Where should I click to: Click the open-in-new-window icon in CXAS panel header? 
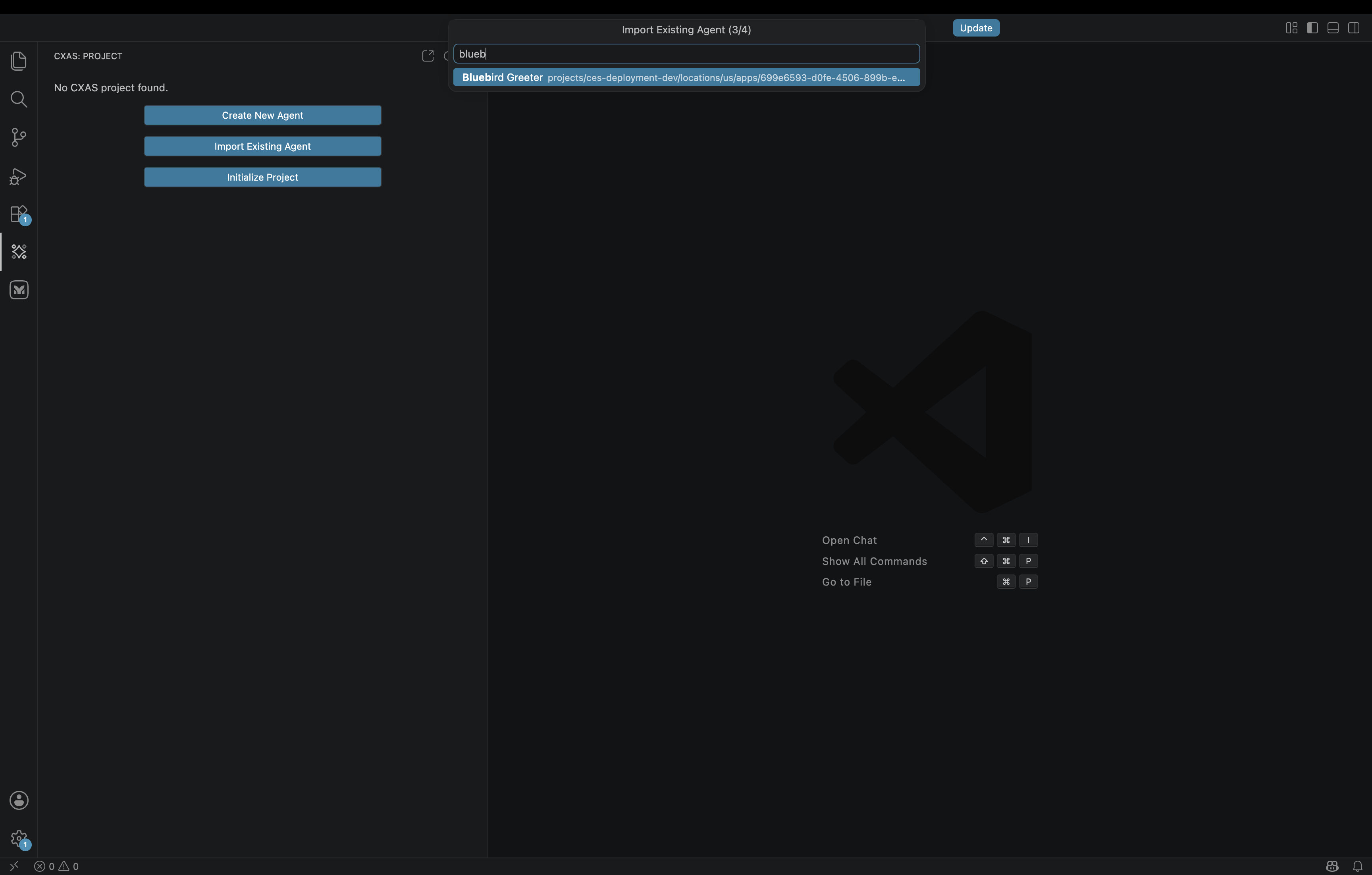pyautogui.click(x=428, y=56)
